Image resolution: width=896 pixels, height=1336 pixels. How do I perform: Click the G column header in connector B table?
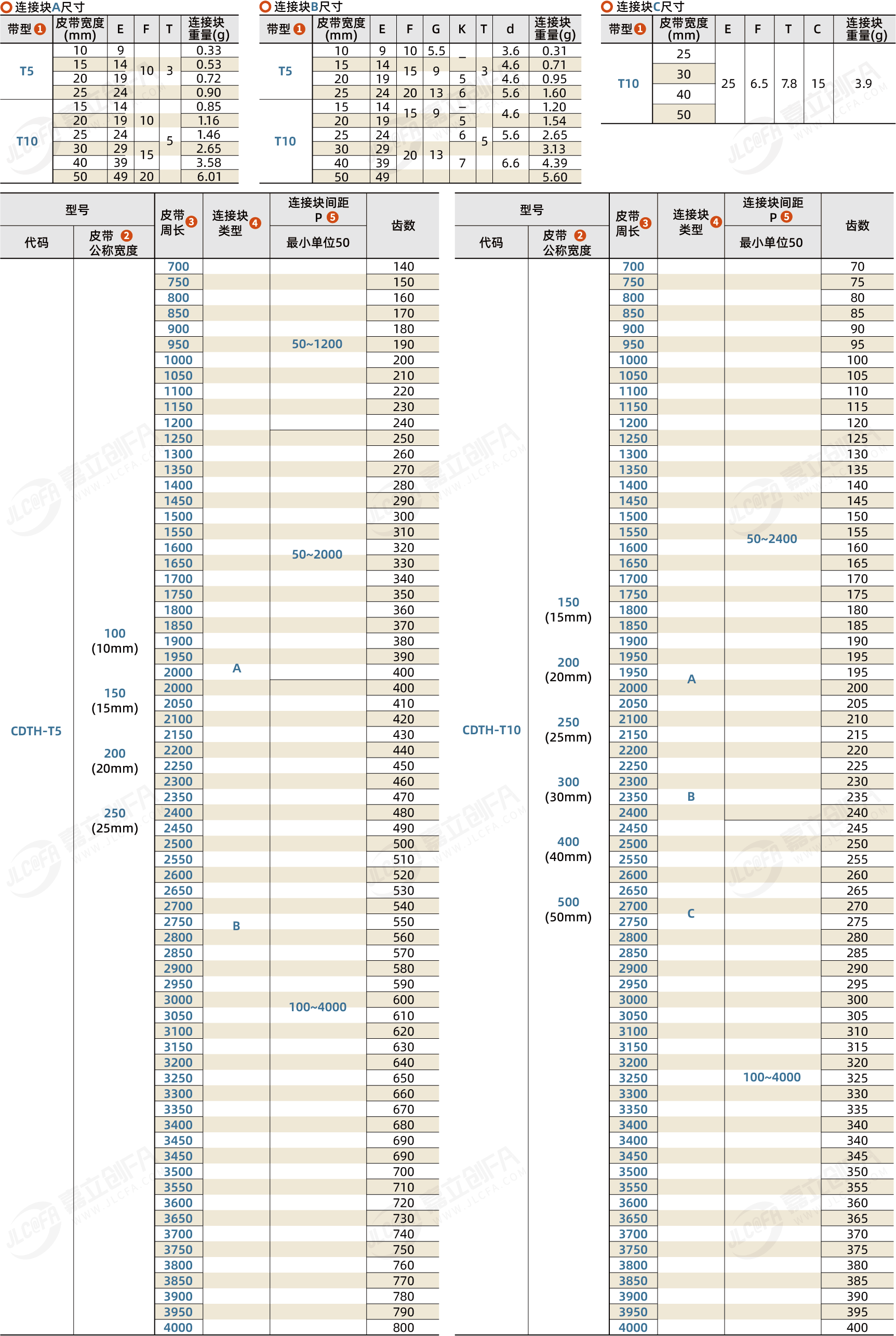(436, 29)
